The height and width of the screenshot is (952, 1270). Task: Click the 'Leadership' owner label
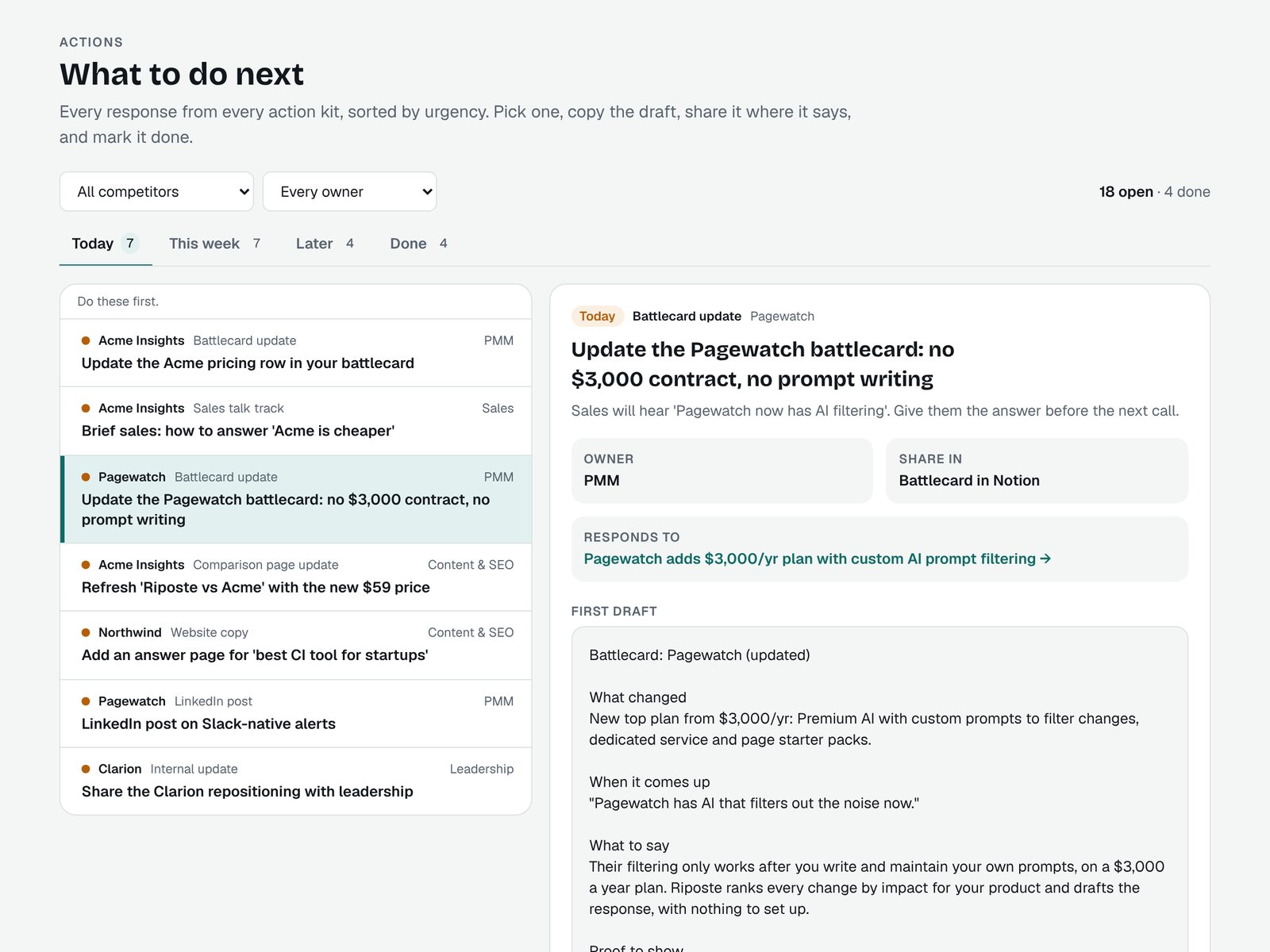pos(481,770)
